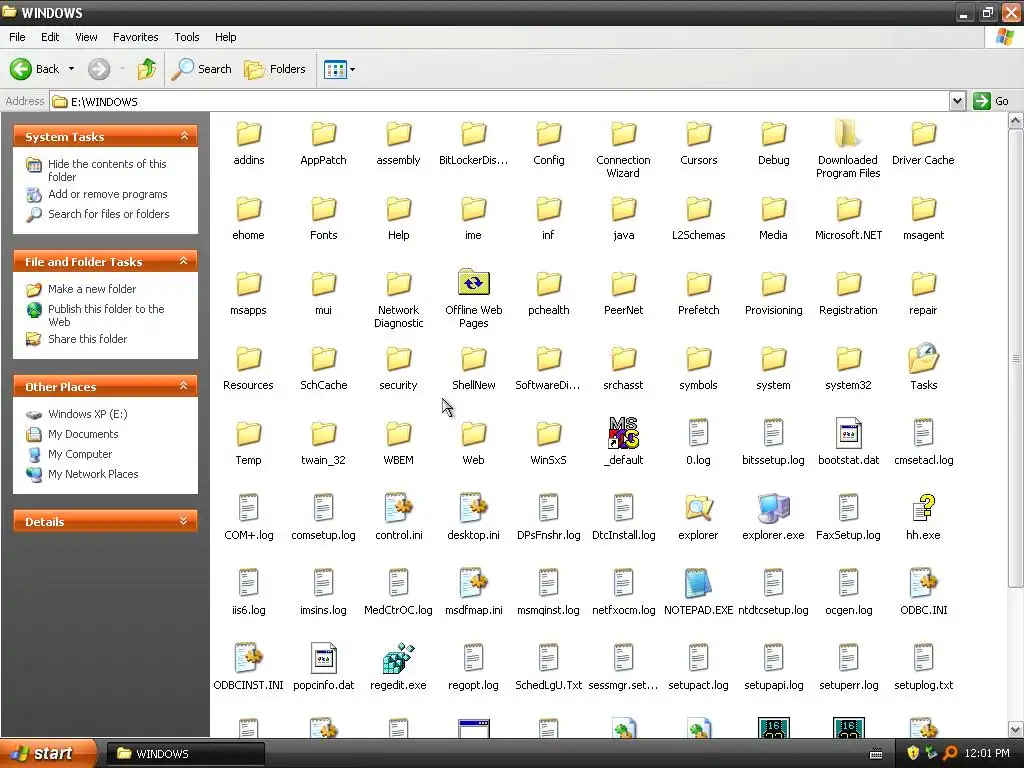Toggle the Folders tree pane
1024x768 pixels.
tap(275, 69)
